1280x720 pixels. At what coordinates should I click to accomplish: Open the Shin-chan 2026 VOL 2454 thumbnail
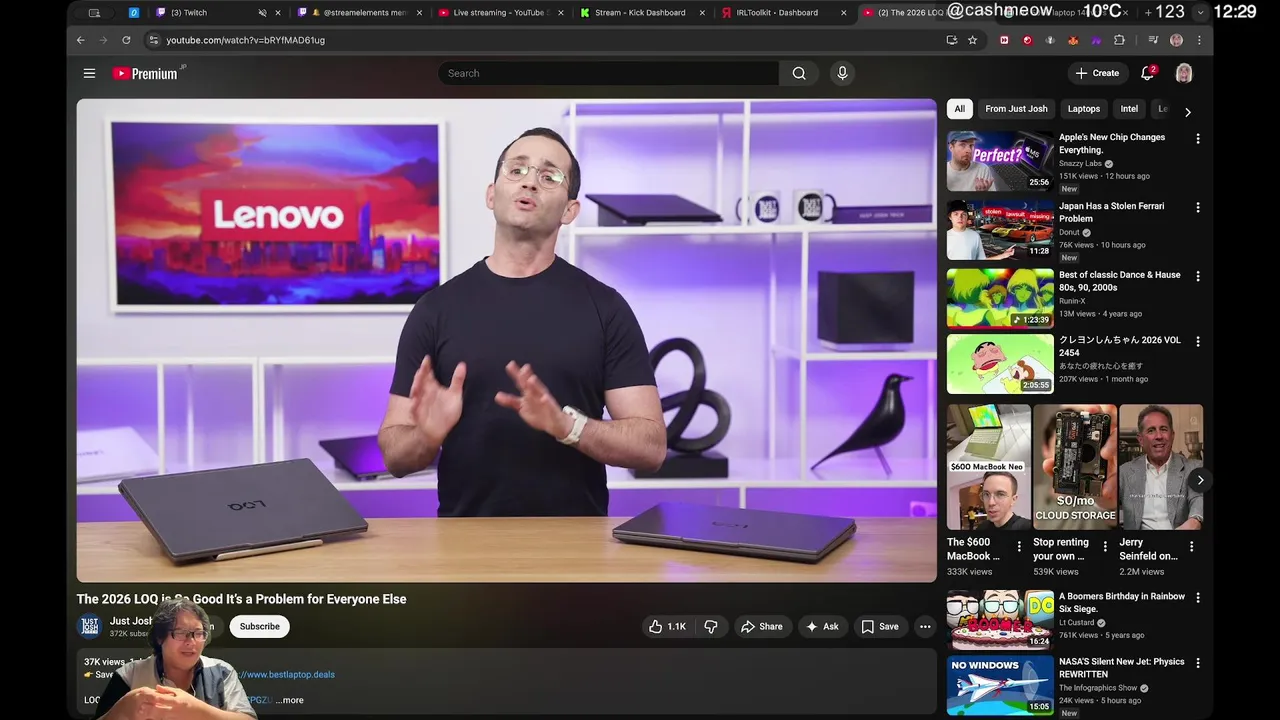1000,364
